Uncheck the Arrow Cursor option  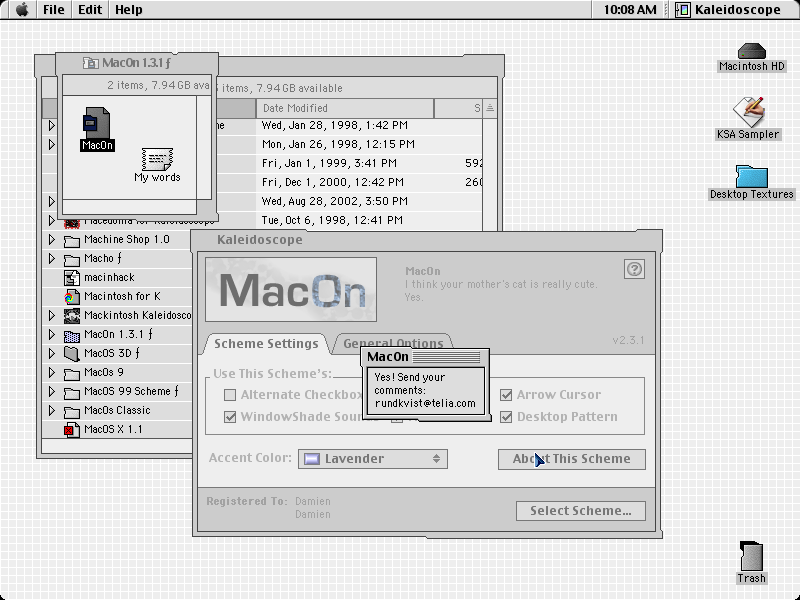point(506,395)
